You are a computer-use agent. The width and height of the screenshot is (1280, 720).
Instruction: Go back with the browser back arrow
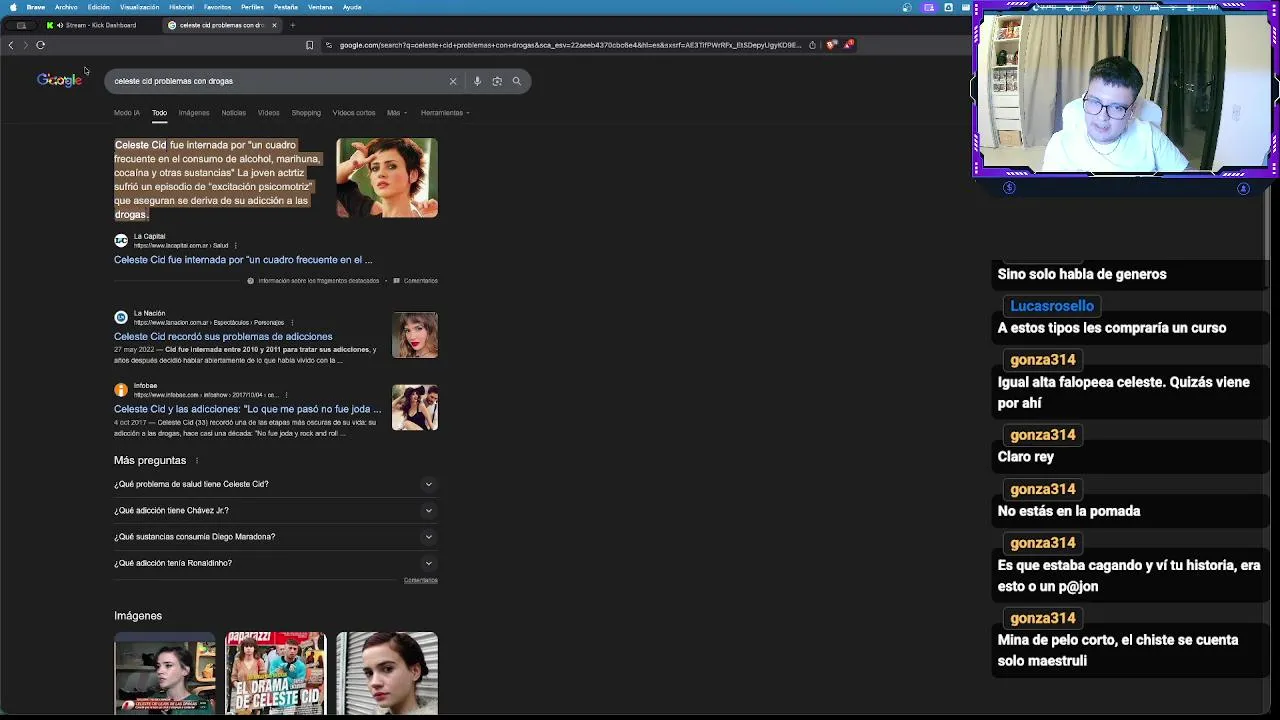11,45
